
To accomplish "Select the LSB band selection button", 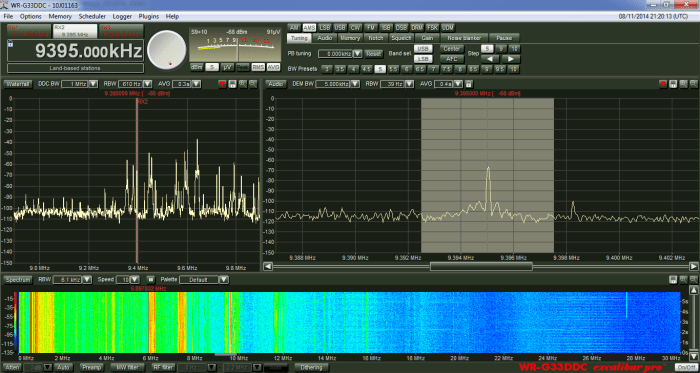I will (x=423, y=59).
